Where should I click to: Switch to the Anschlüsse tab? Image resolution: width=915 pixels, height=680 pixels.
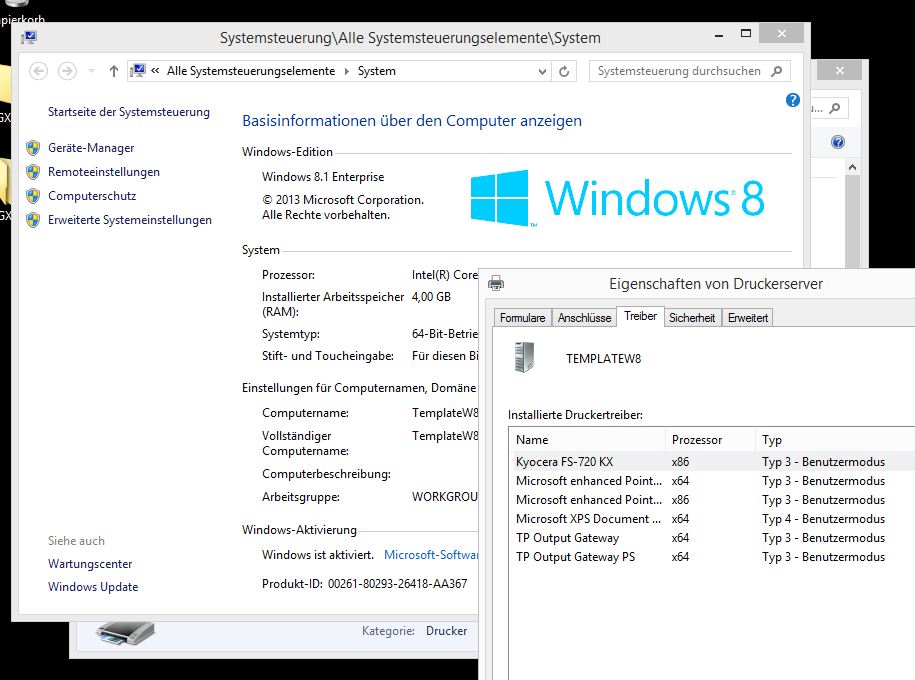(x=584, y=318)
